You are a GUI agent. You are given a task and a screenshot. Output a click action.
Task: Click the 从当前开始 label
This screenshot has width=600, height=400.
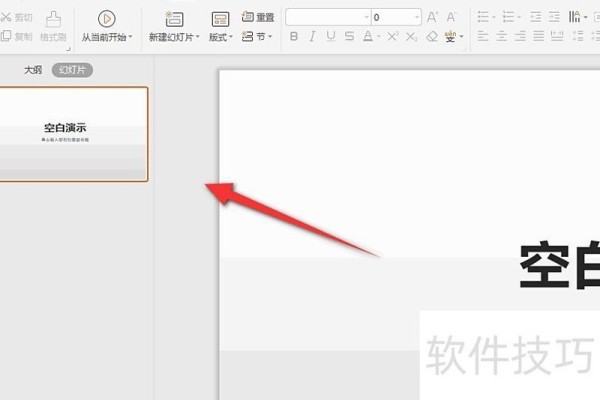(x=104, y=37)
